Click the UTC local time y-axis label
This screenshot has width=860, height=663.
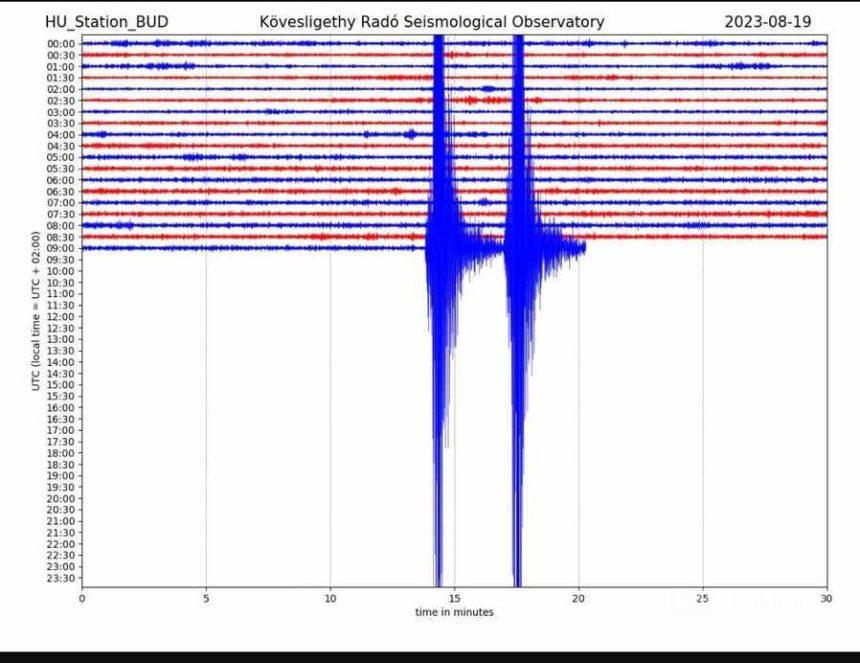pos(36,311)
